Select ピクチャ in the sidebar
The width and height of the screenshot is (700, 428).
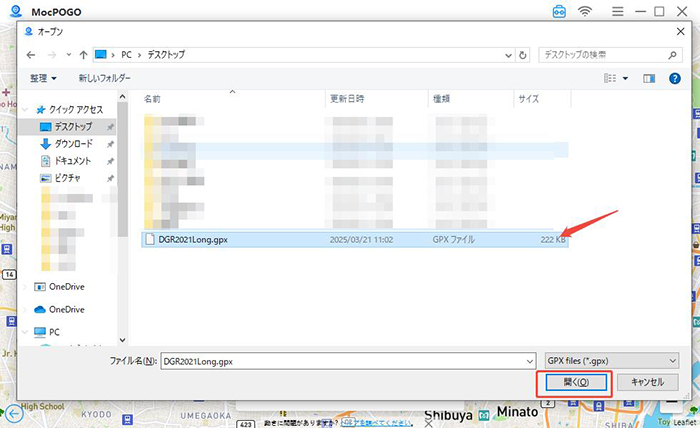click(67, 178)
